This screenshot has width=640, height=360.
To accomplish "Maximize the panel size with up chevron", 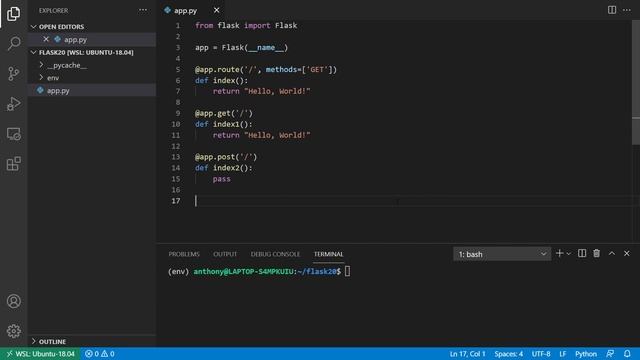I will (x=611, y=253).
